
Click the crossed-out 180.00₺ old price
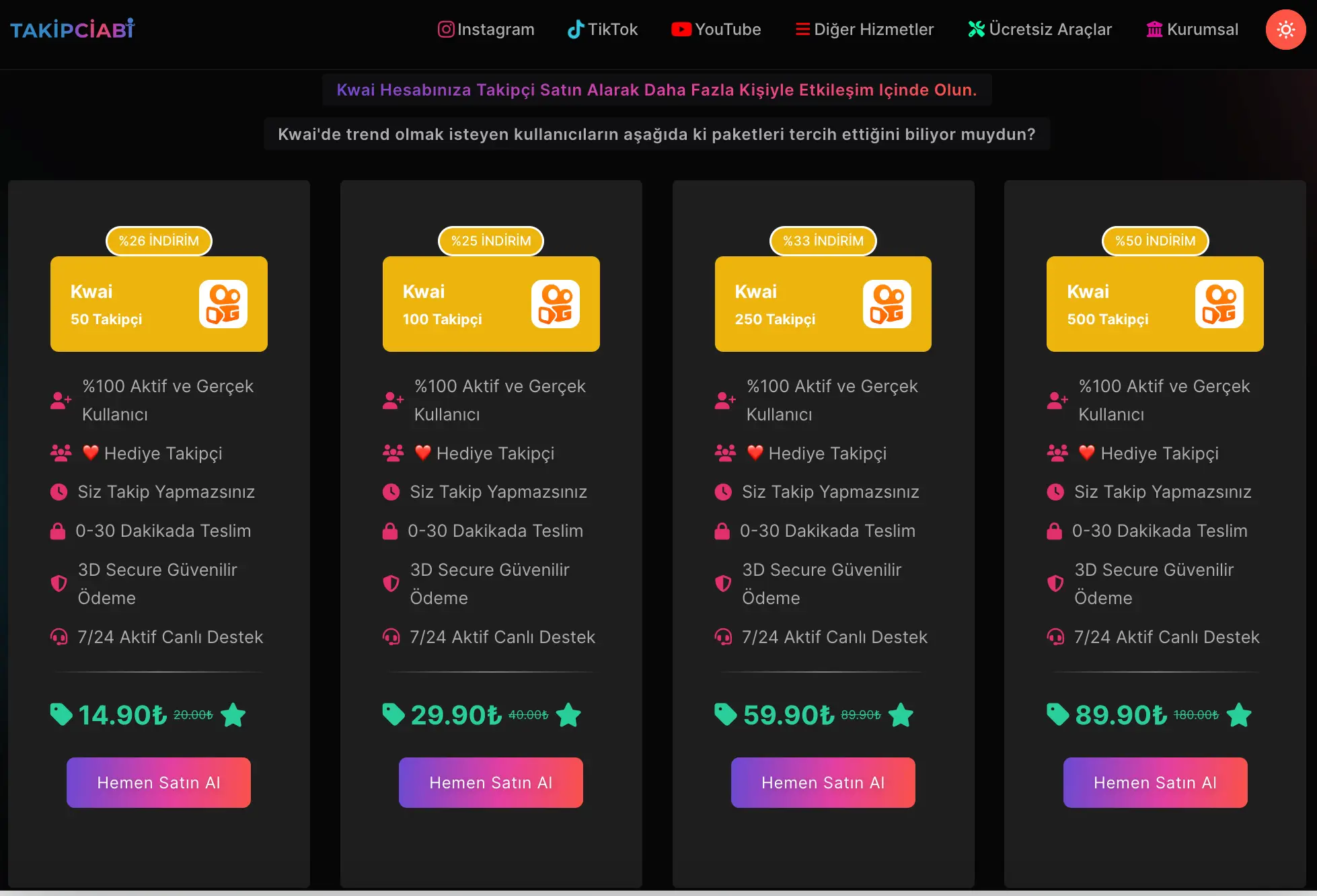[x=1196, y=714]
